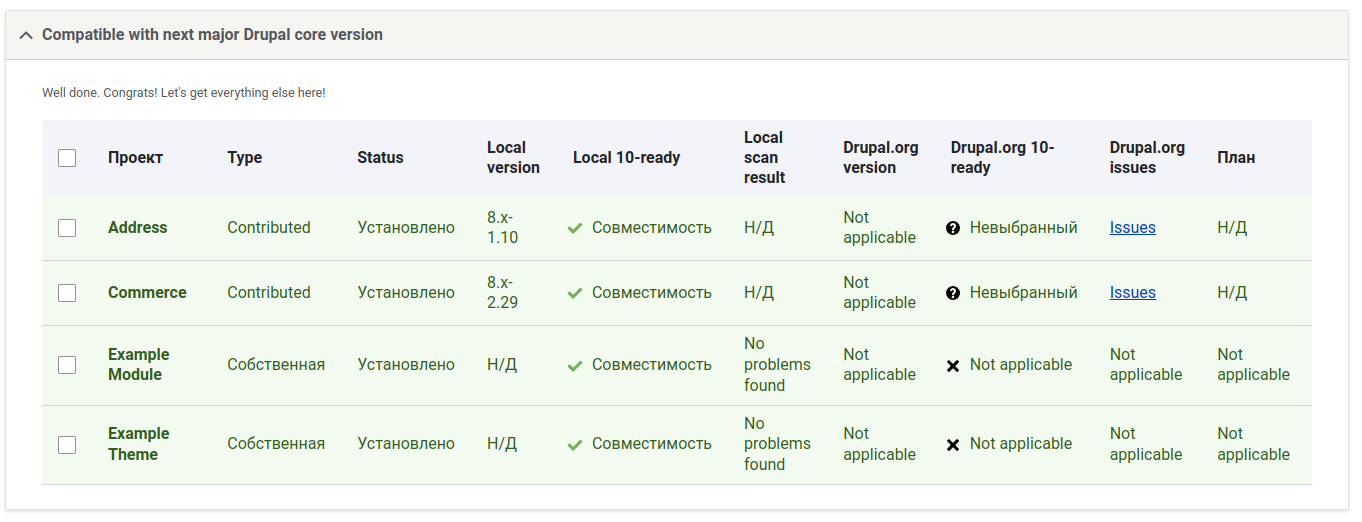This screenshot has width=1362, height=522.
Task: Select the Commerce row checkbox
Action: click(x=67, y=293)
